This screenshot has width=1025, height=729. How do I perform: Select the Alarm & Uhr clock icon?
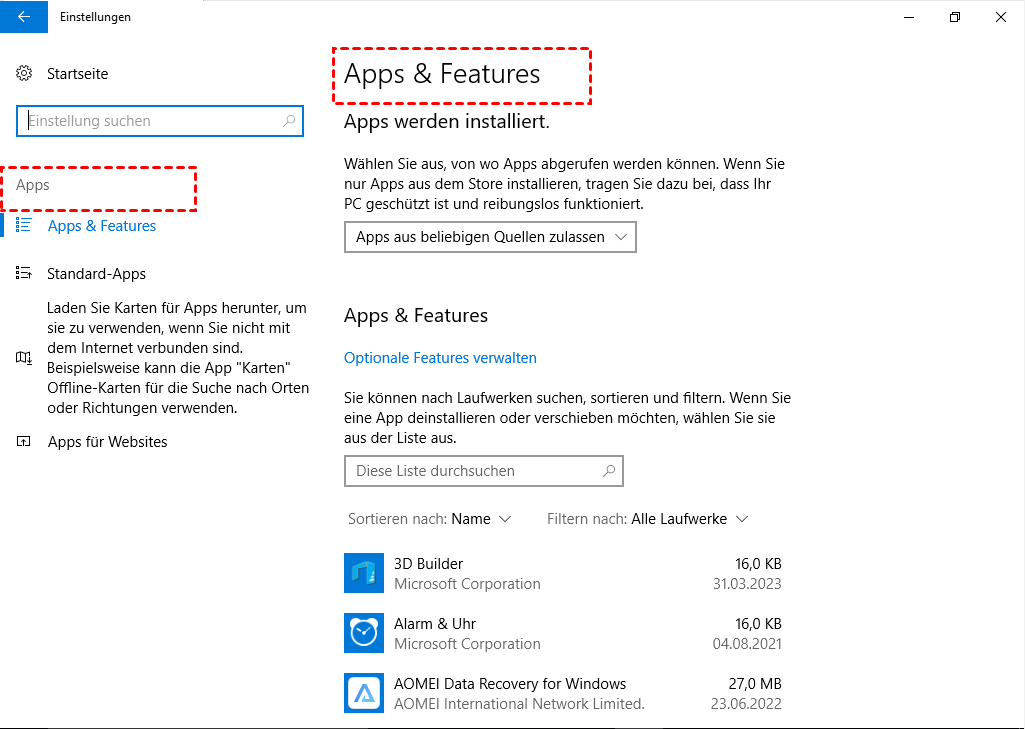pyautogui.click(x=362, y=633)
